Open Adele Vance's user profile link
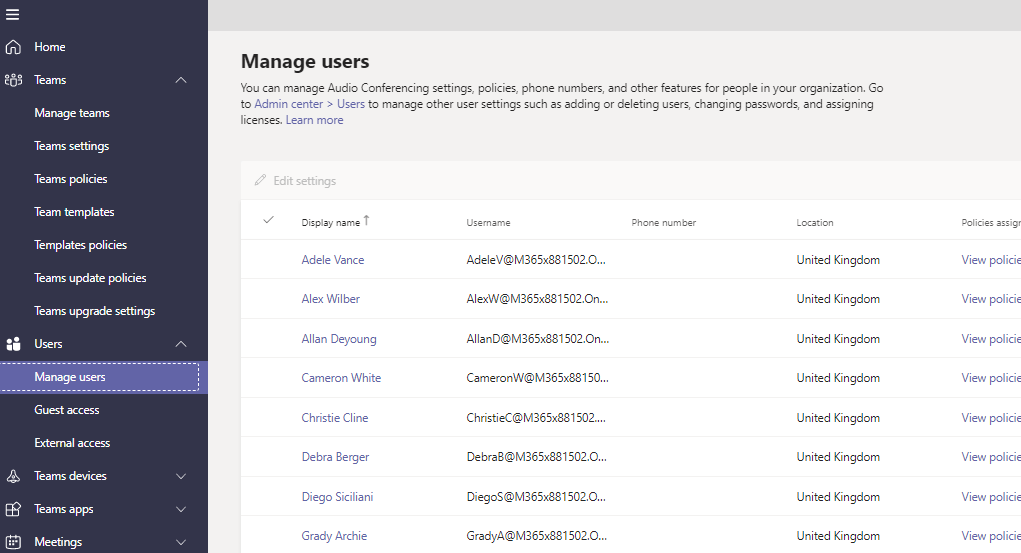 pyautogui.click(x=333, y=260)
